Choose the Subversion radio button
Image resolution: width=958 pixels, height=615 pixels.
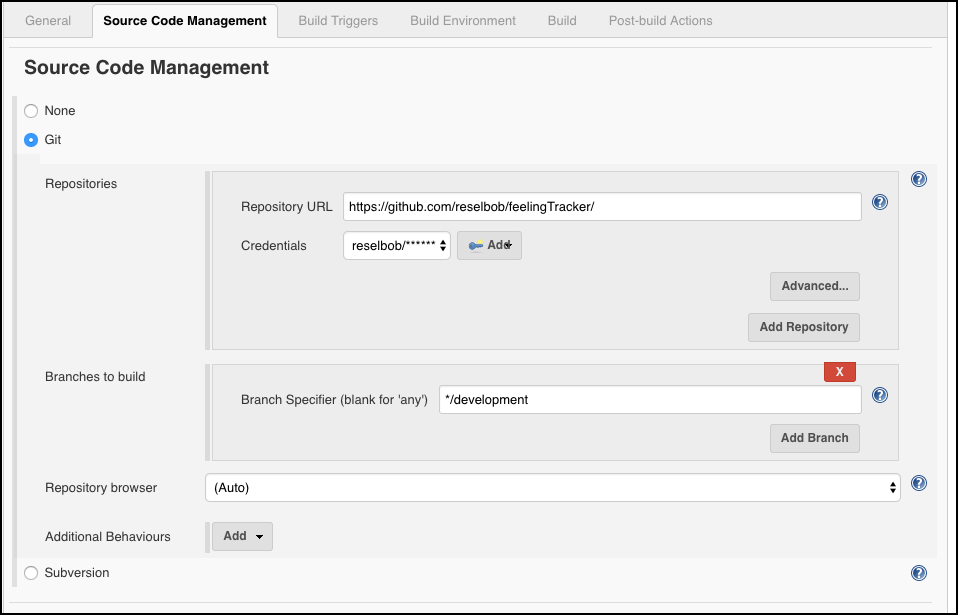(31, 573)
